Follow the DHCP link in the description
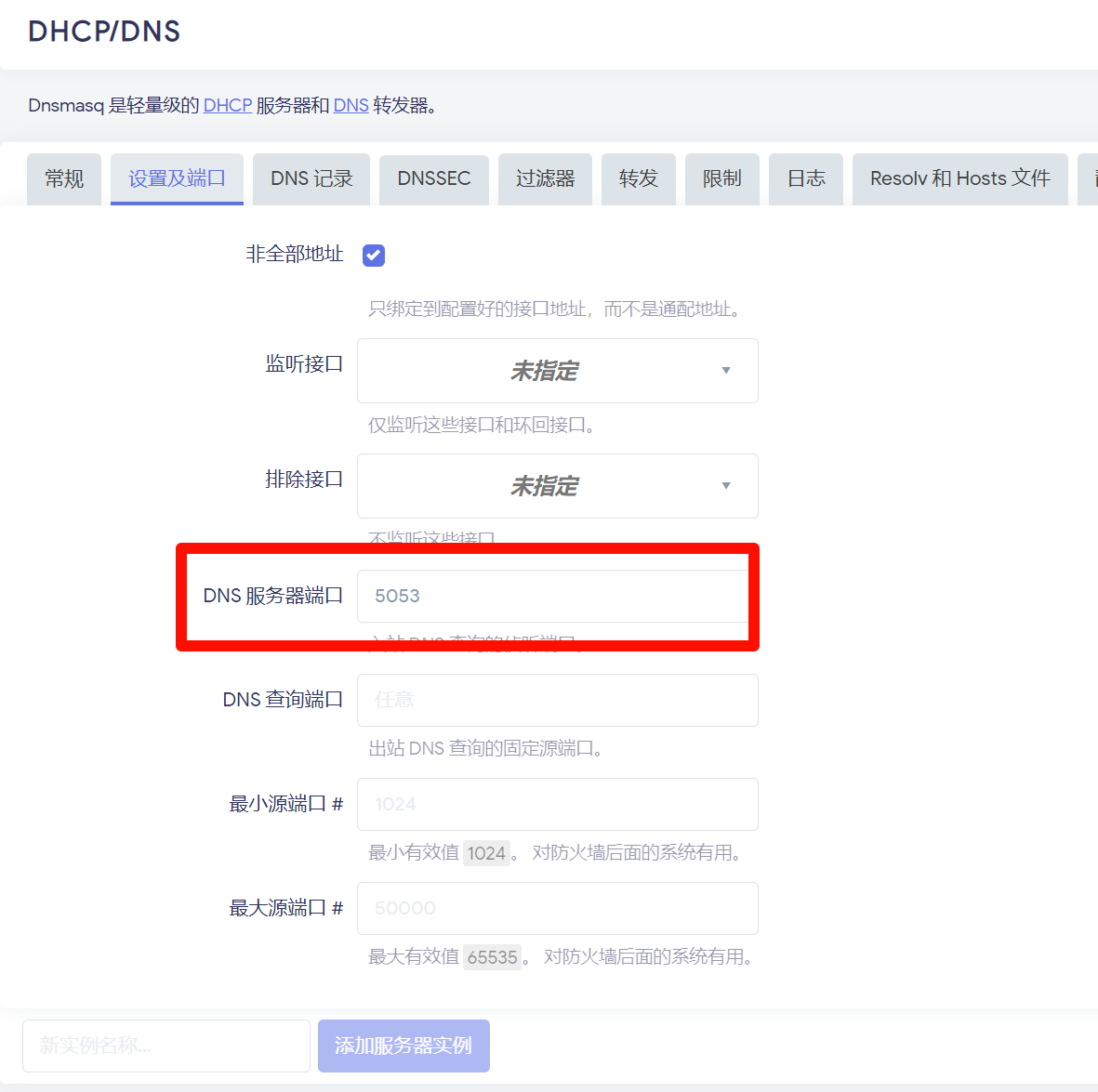The width and height of the screenshot is (1098, 1092). [x=228, y=106]
